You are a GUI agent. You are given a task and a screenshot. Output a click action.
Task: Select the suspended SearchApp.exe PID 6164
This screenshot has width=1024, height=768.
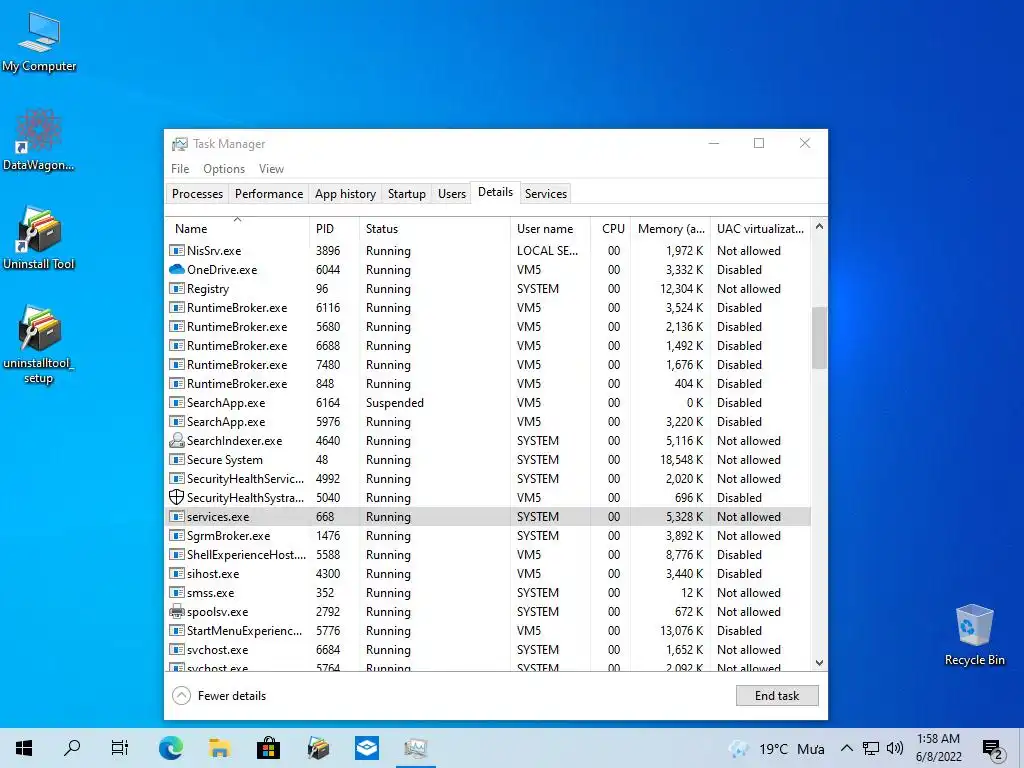coord(488,403)
